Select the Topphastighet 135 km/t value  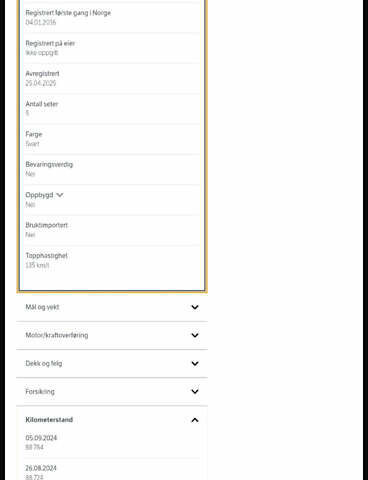(x=37, y=265)
